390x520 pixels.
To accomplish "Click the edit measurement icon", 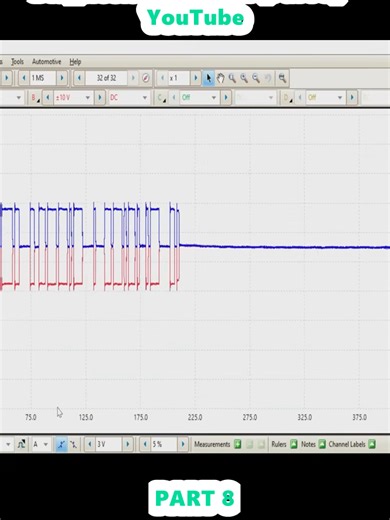I will coord(250,444).
